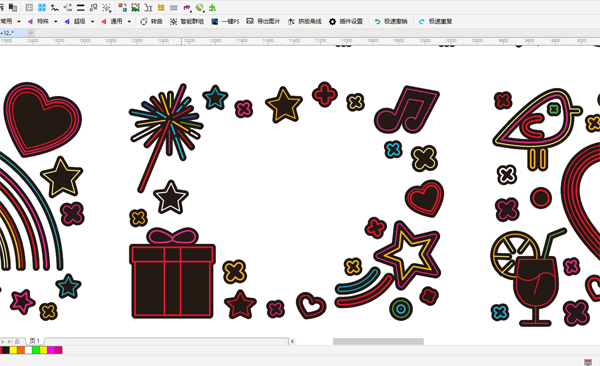Click the blue 极速重复 redo arrow
600x366 pixels.
point(422,21)
